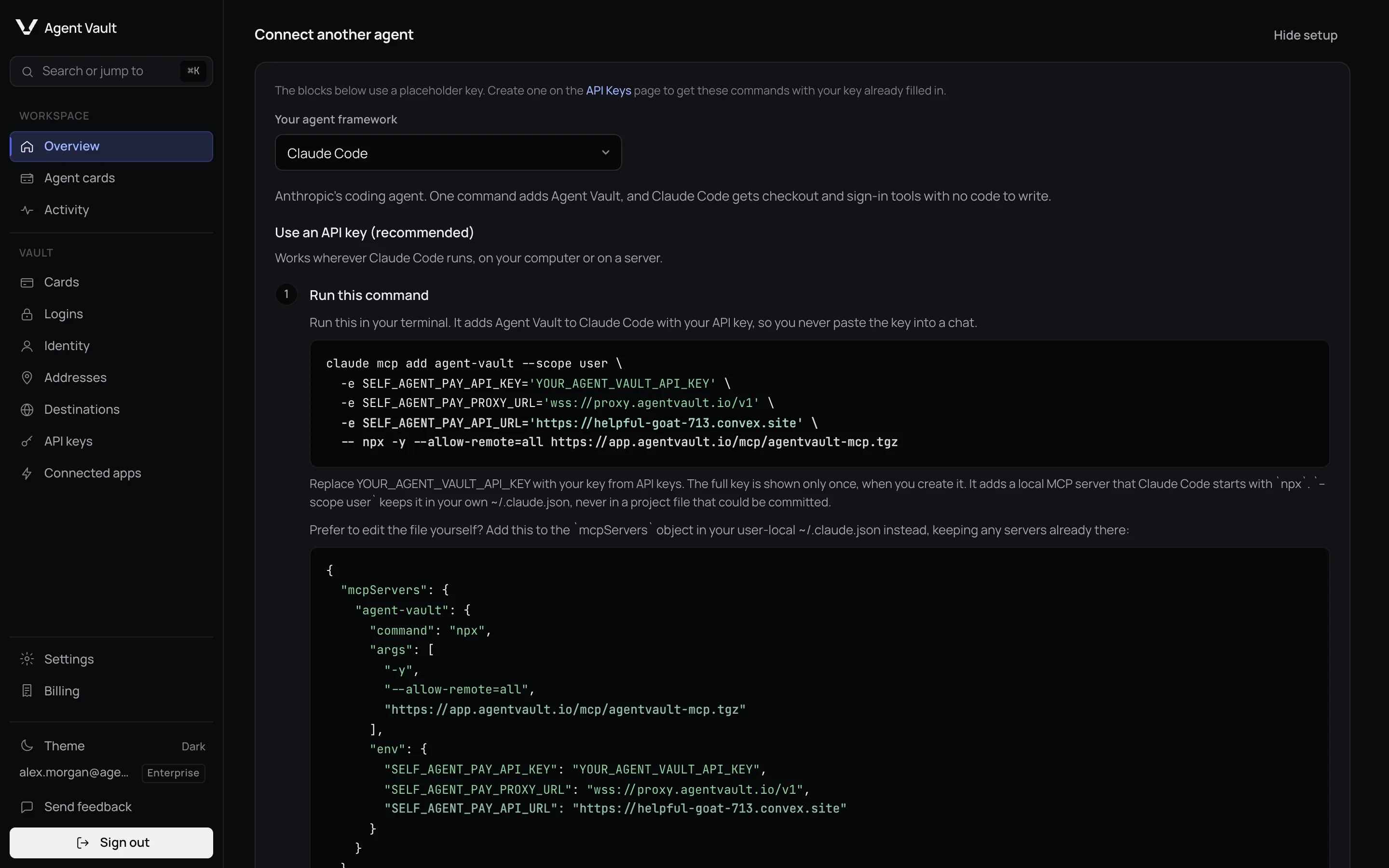Open the Overview menu item
Image resolution: width=1389 pixels, height=868 pixels.
coord(111,147)
